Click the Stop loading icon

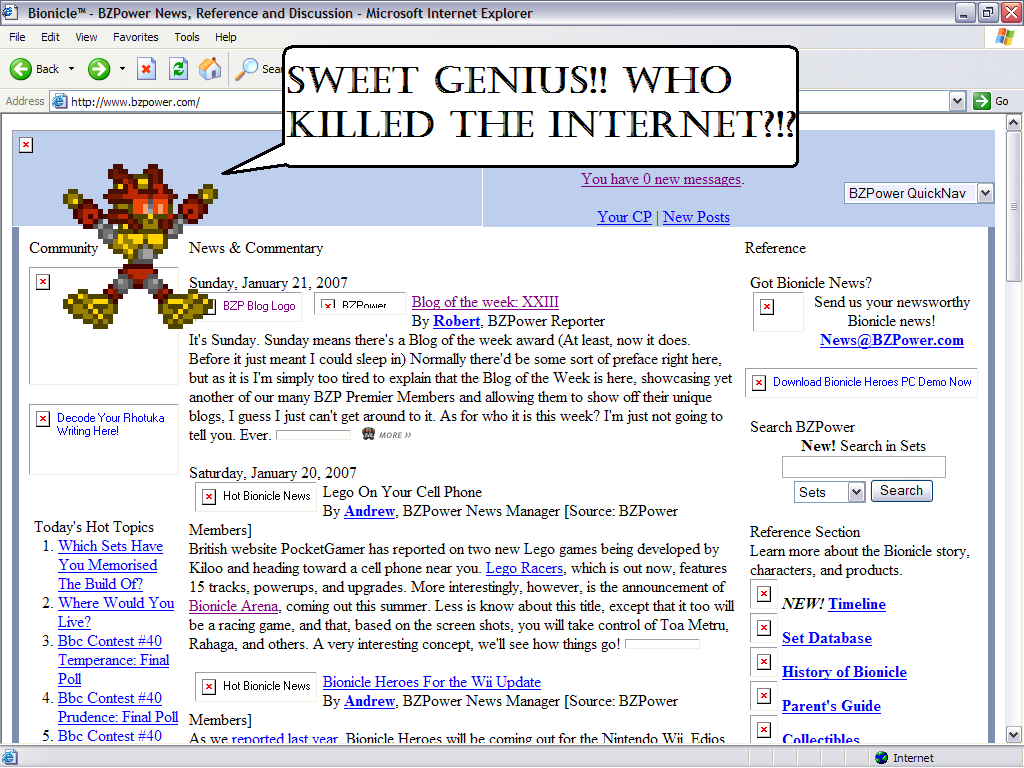[x=144, y=69]
